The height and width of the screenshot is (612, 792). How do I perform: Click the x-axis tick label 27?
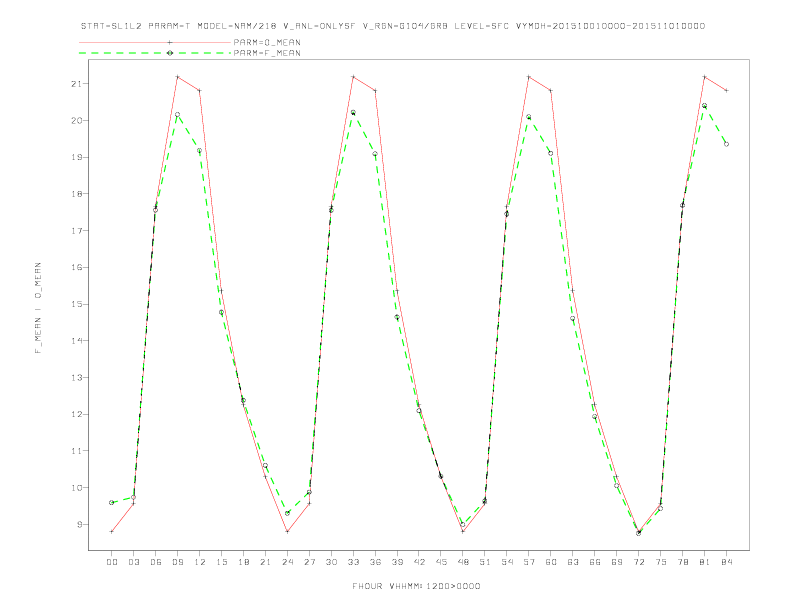click(309, 562)
